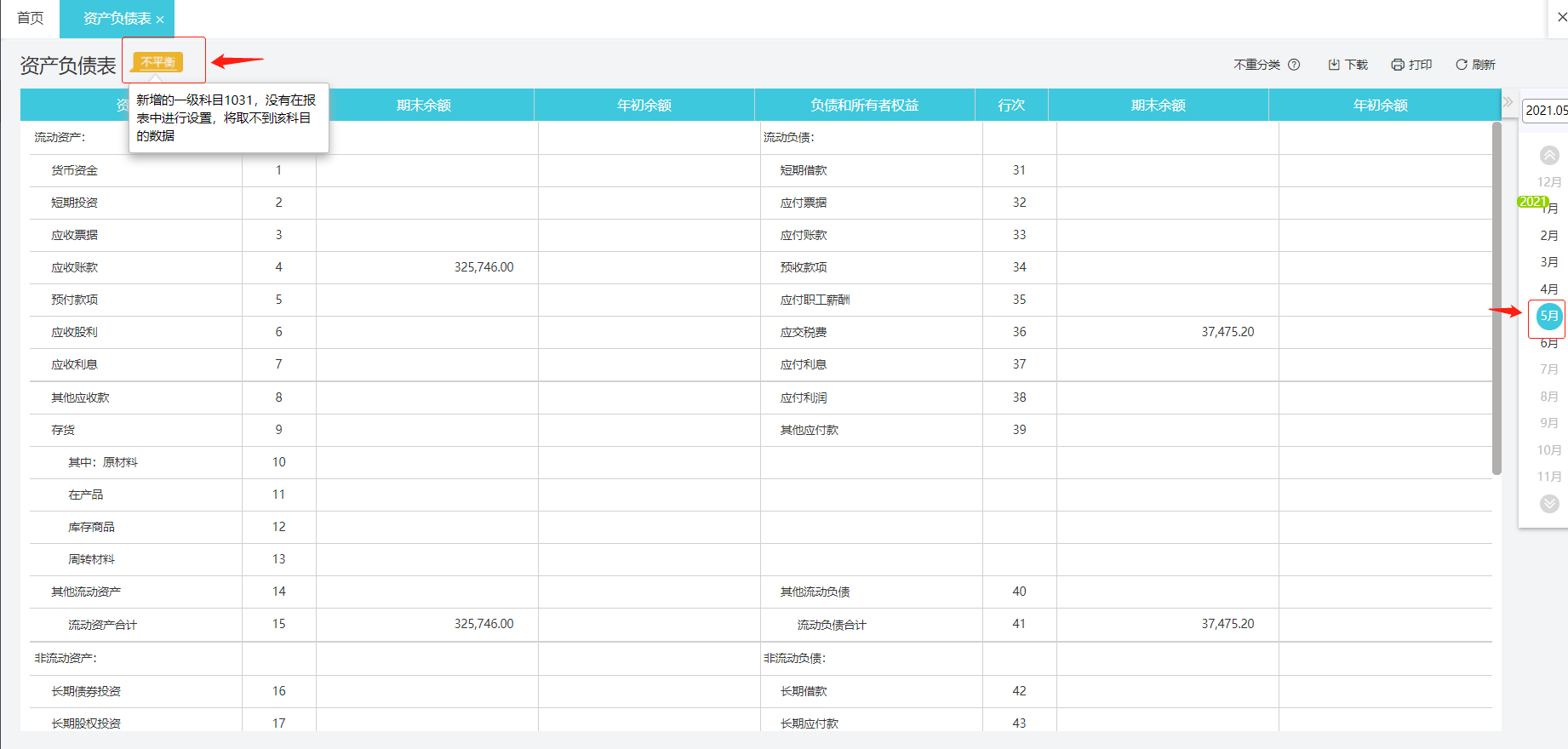Click the 周转材料 row label
The image size is (1568, 749).
[91, 559]
